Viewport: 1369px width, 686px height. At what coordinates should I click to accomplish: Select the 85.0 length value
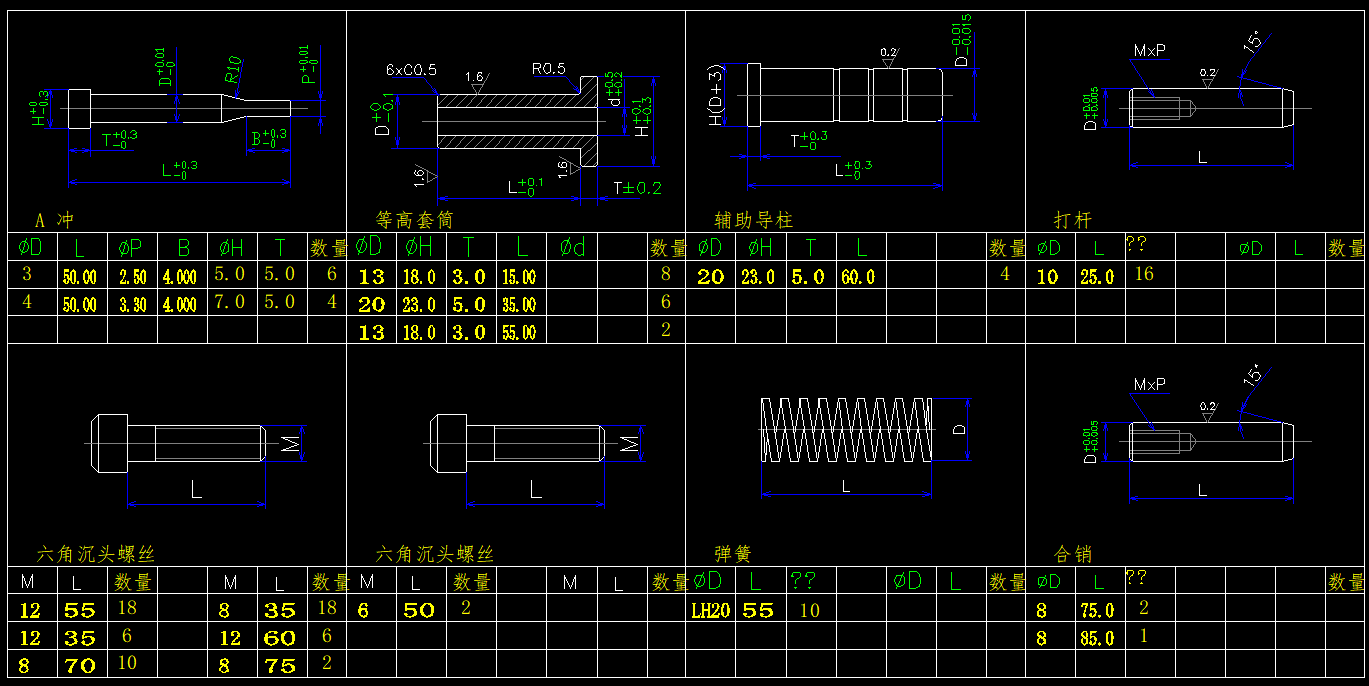pyautogui.click(x=1096, y=638)
